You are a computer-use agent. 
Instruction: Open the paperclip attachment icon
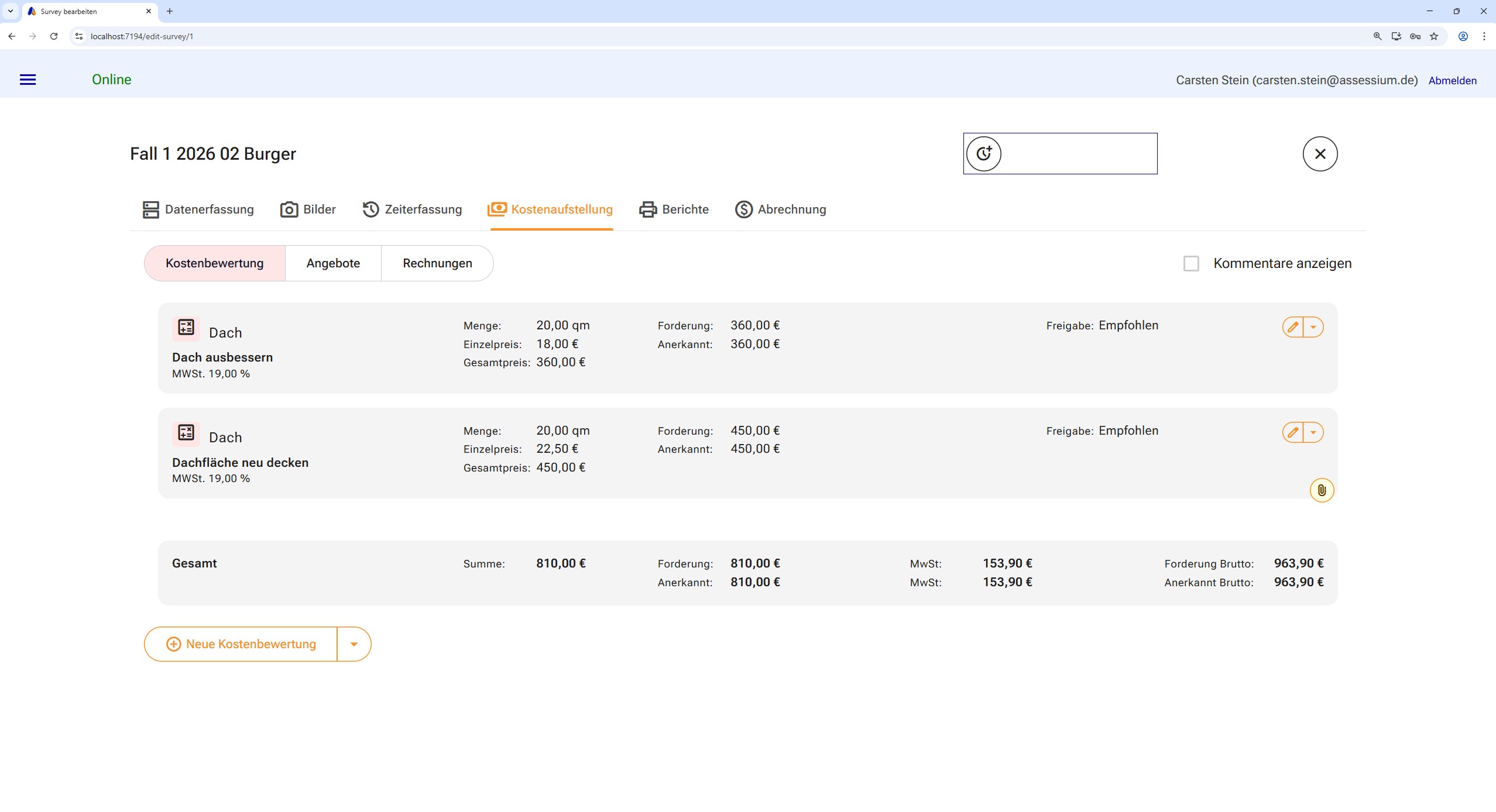[x=1322, y=490]
